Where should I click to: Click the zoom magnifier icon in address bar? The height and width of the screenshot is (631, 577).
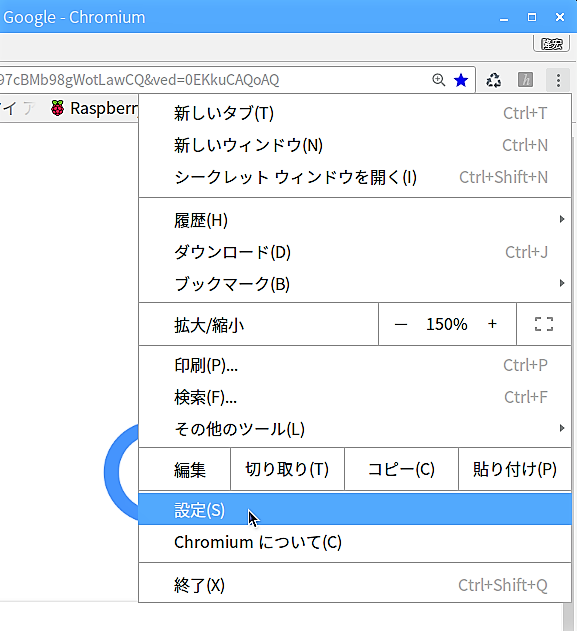tap(439, 80)
